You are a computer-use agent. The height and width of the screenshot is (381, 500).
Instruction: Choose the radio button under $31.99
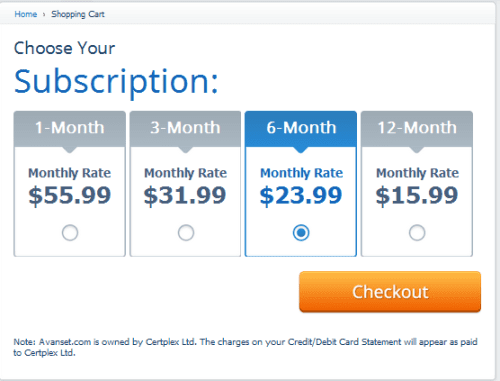pyautogui.click(x=186, y=233)
